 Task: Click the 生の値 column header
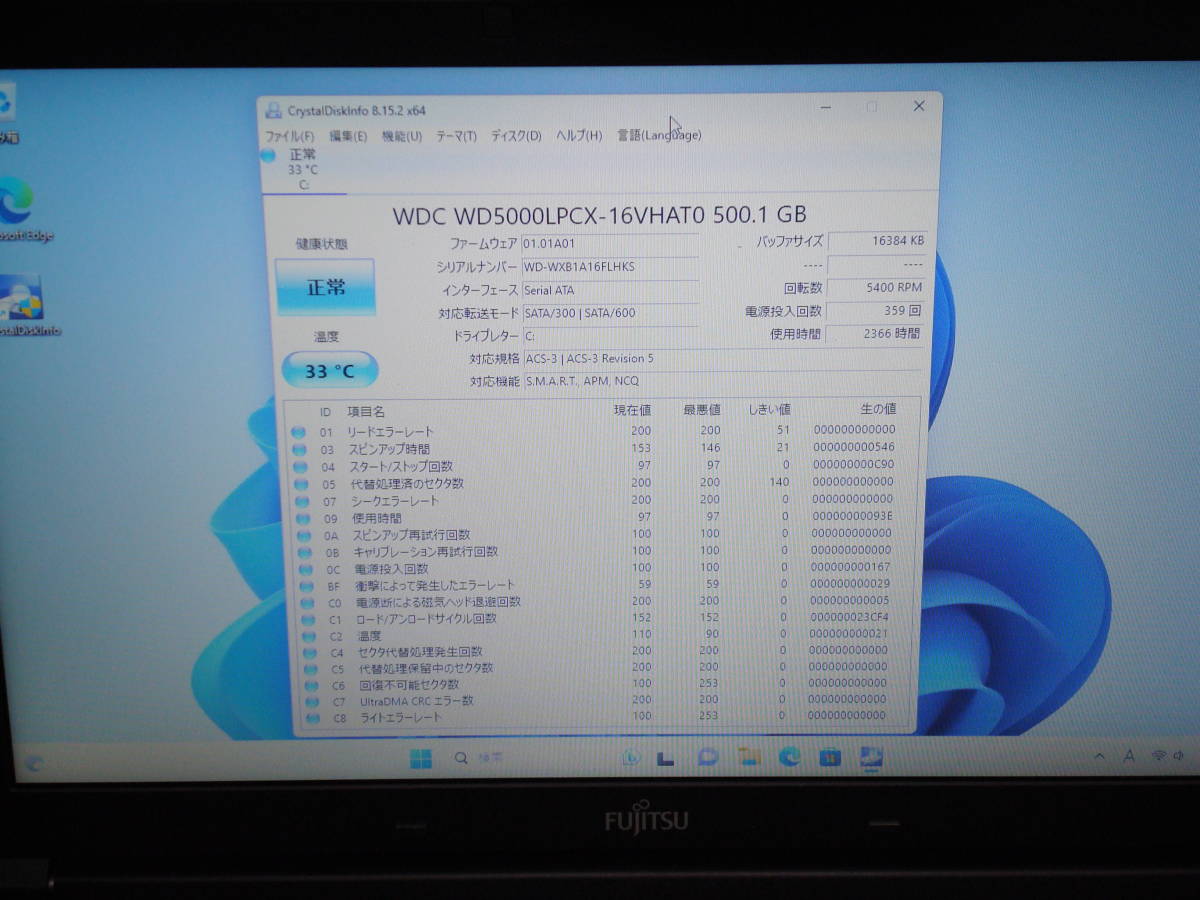point(878,408)
